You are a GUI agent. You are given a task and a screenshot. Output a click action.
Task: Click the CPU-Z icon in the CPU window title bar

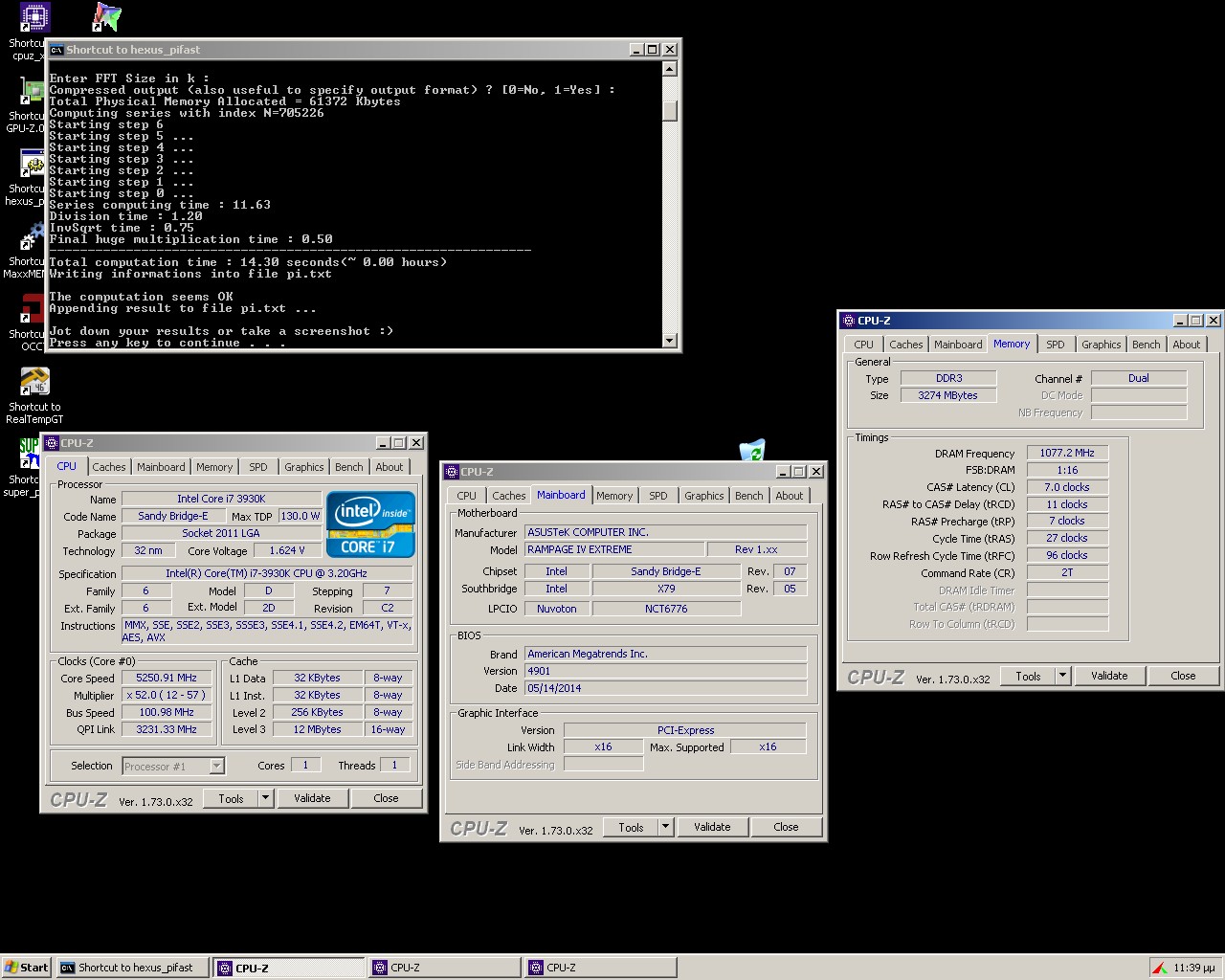coord(52,443)
